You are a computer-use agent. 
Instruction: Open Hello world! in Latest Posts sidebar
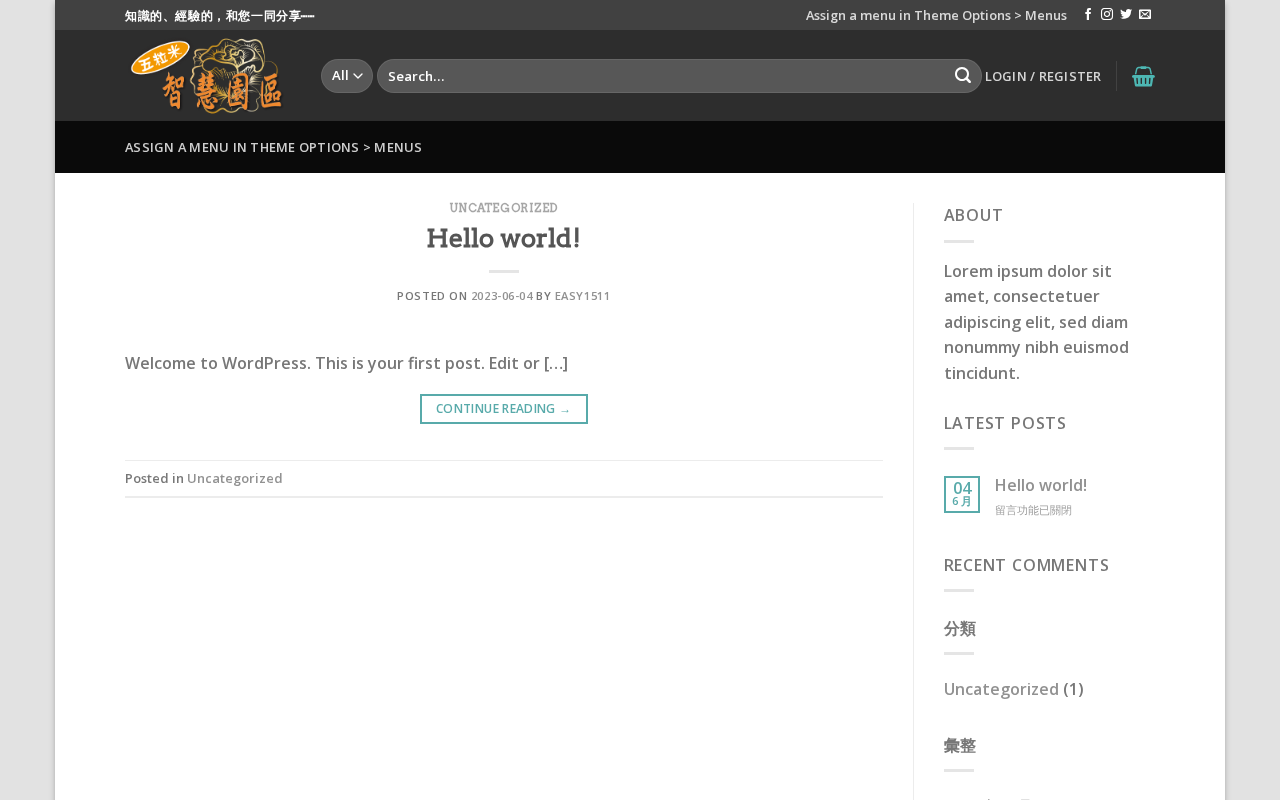(1041, 485)
